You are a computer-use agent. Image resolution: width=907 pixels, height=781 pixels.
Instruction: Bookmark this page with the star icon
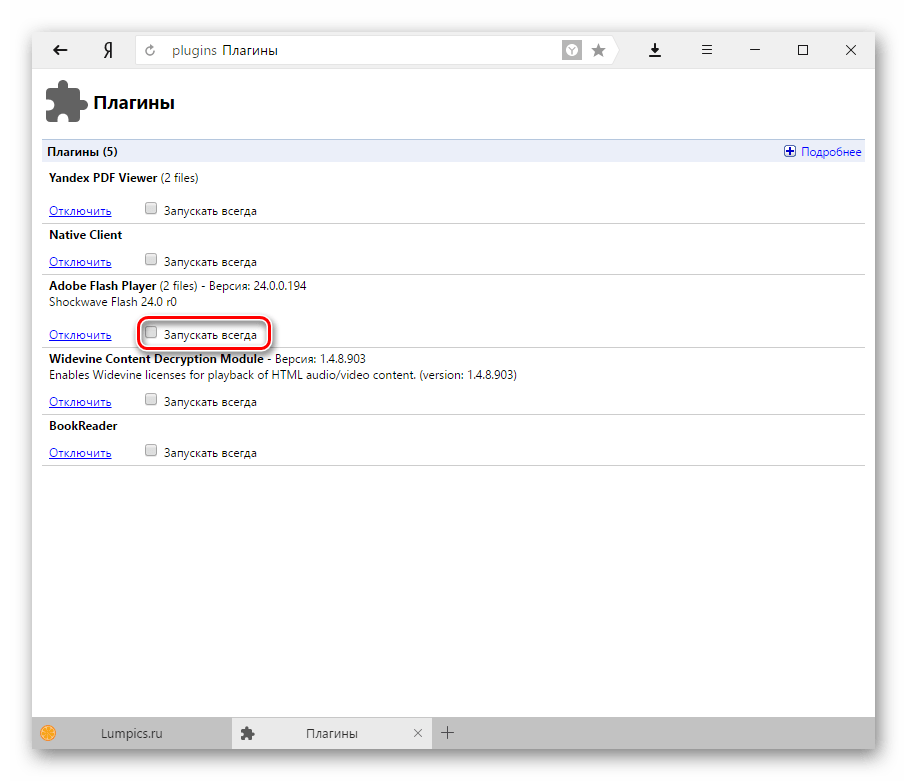pyautogui.click(x=598, y=50)
